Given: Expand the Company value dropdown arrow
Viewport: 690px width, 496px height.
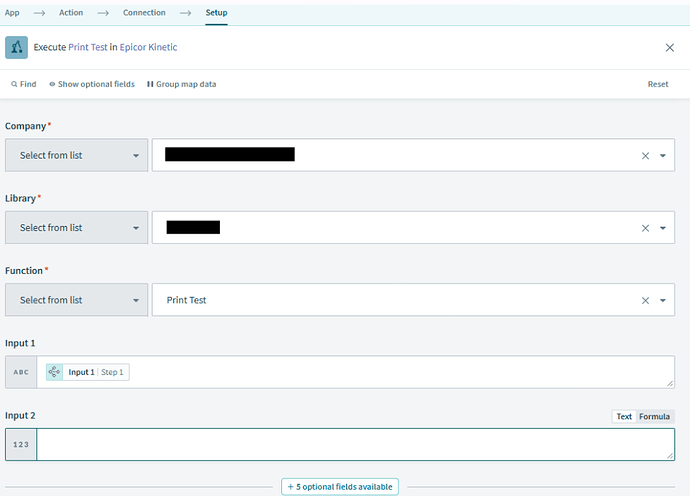Looking at the screenshot, I should [x=663, y=156].
